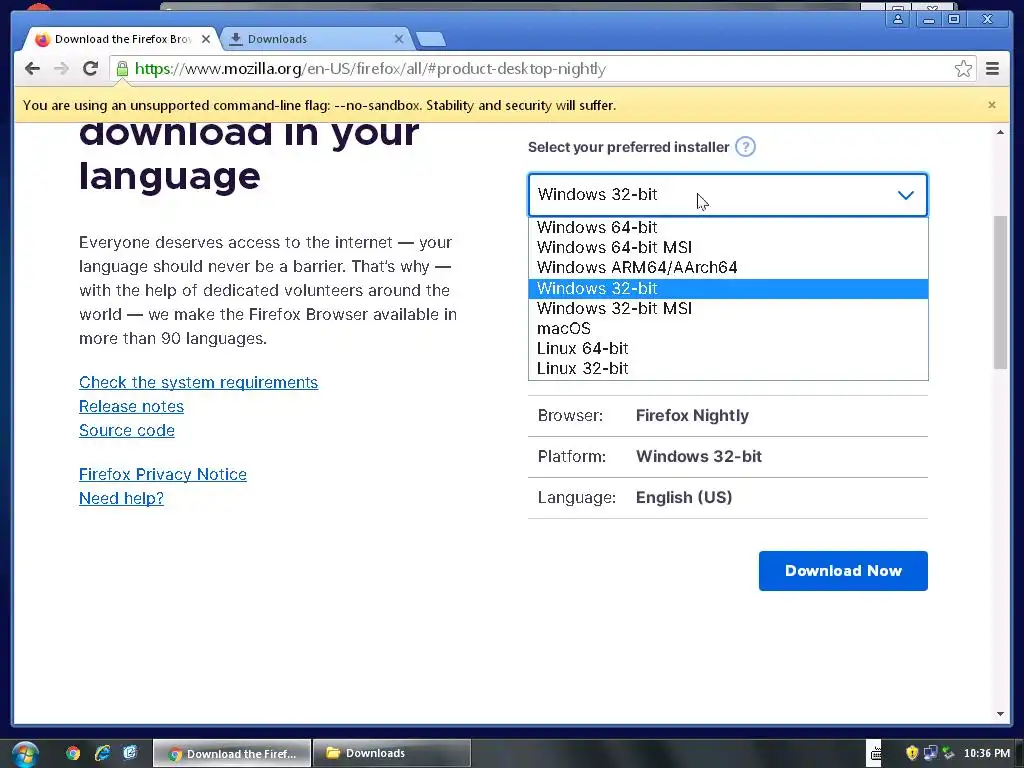Click the third quick launch taskbar icon
This screenshot has height=768, width=1024.
(x=130, y=753)
